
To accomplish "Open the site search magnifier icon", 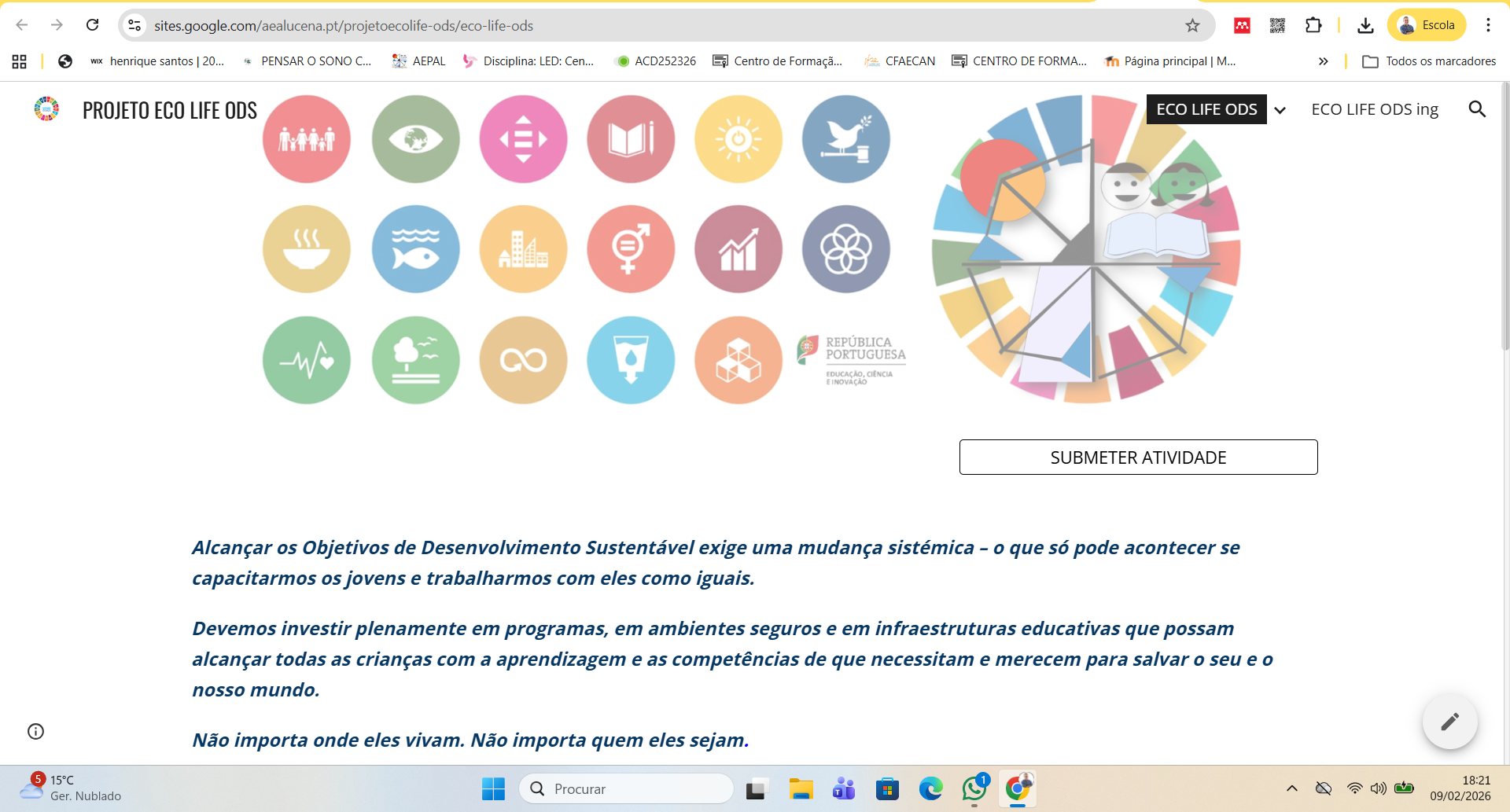I will (x=1477, y=109).
